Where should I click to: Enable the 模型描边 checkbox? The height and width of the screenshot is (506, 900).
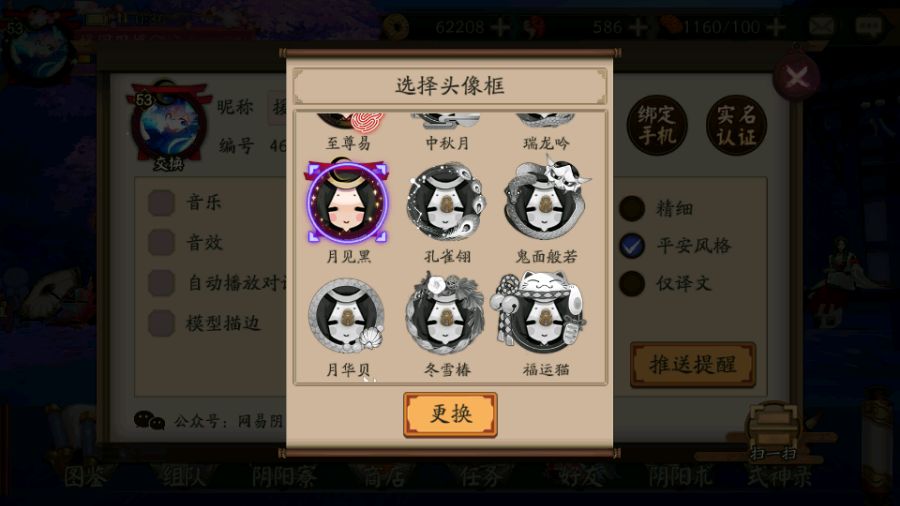[161, 323]
